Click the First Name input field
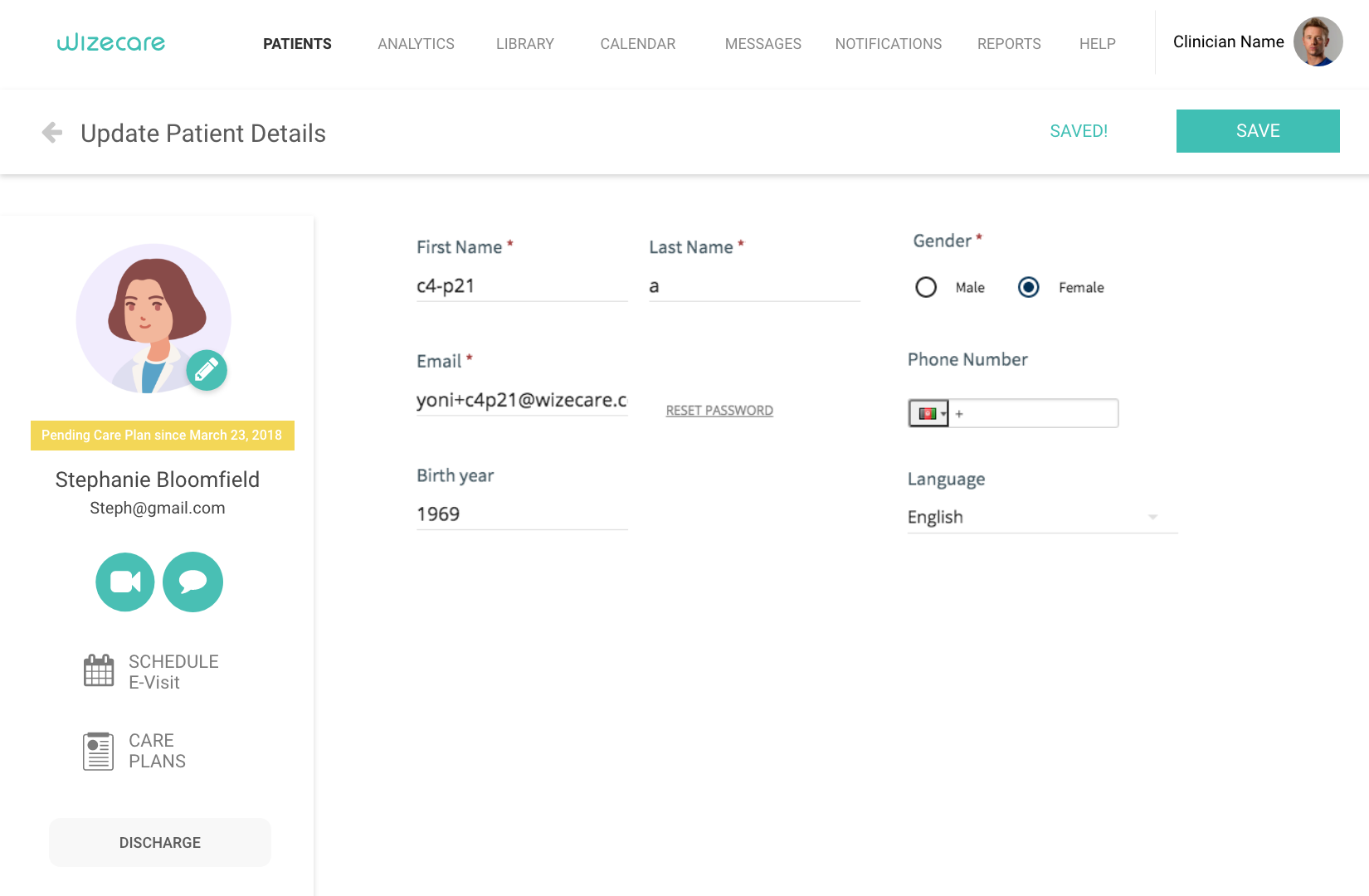 click(522, 286)
